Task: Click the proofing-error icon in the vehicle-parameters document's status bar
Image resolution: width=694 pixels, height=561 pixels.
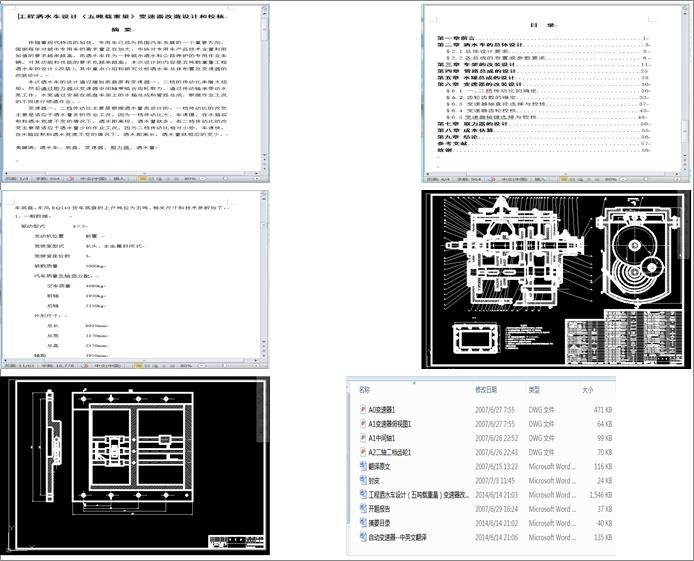Action: point(86,365)
